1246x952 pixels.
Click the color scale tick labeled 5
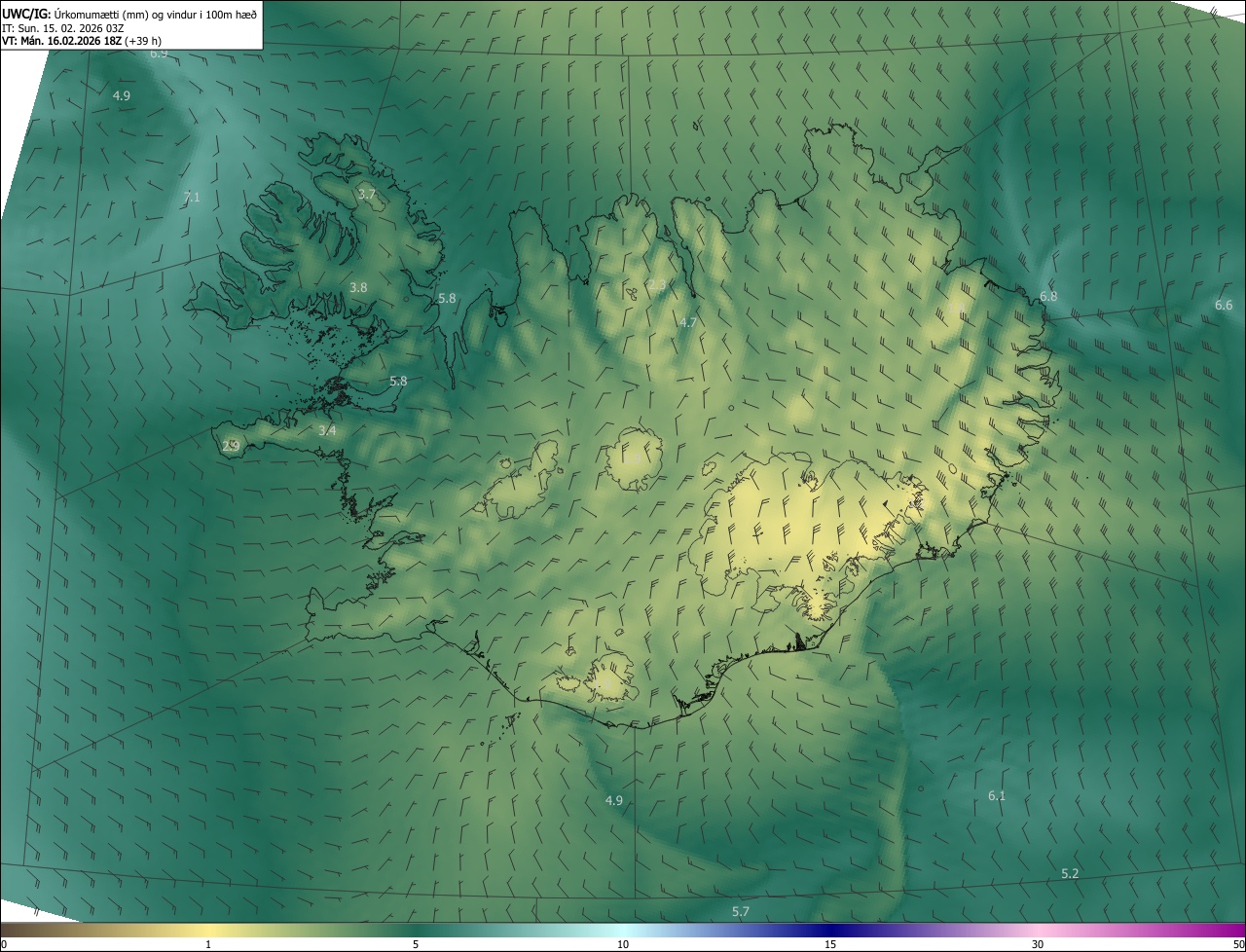coord(416,944)
